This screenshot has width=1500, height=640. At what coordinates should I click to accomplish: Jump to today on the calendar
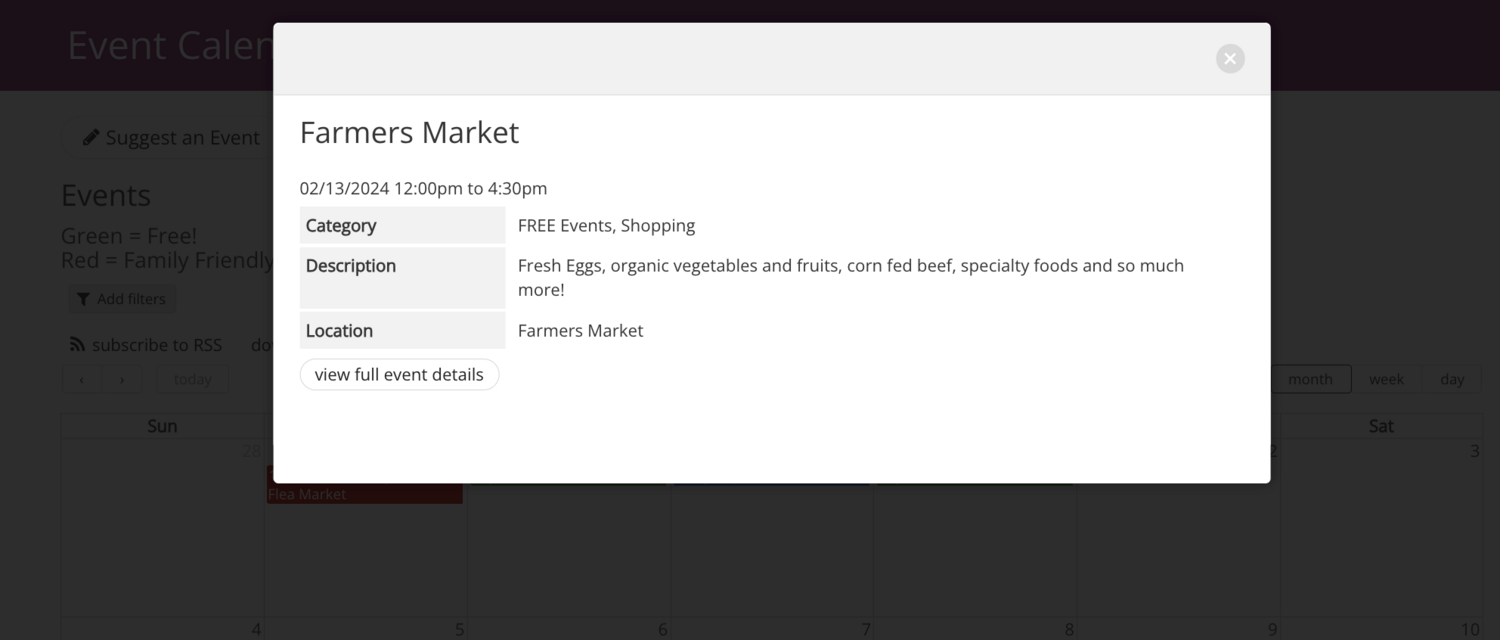[x=192, y=380]
